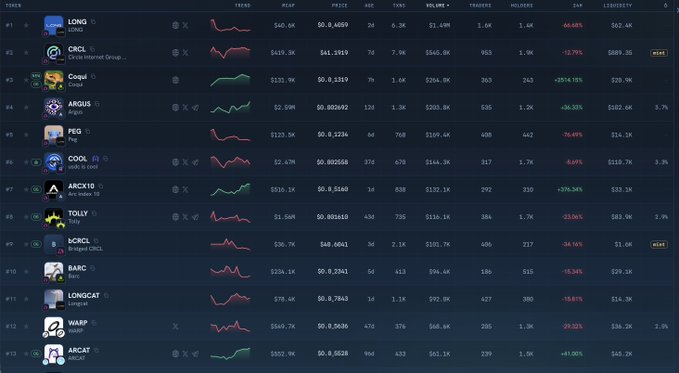679x373 pixels.
Task: Sort by the Holders column header
Action: pyautogui.click(x=522, y=6)
